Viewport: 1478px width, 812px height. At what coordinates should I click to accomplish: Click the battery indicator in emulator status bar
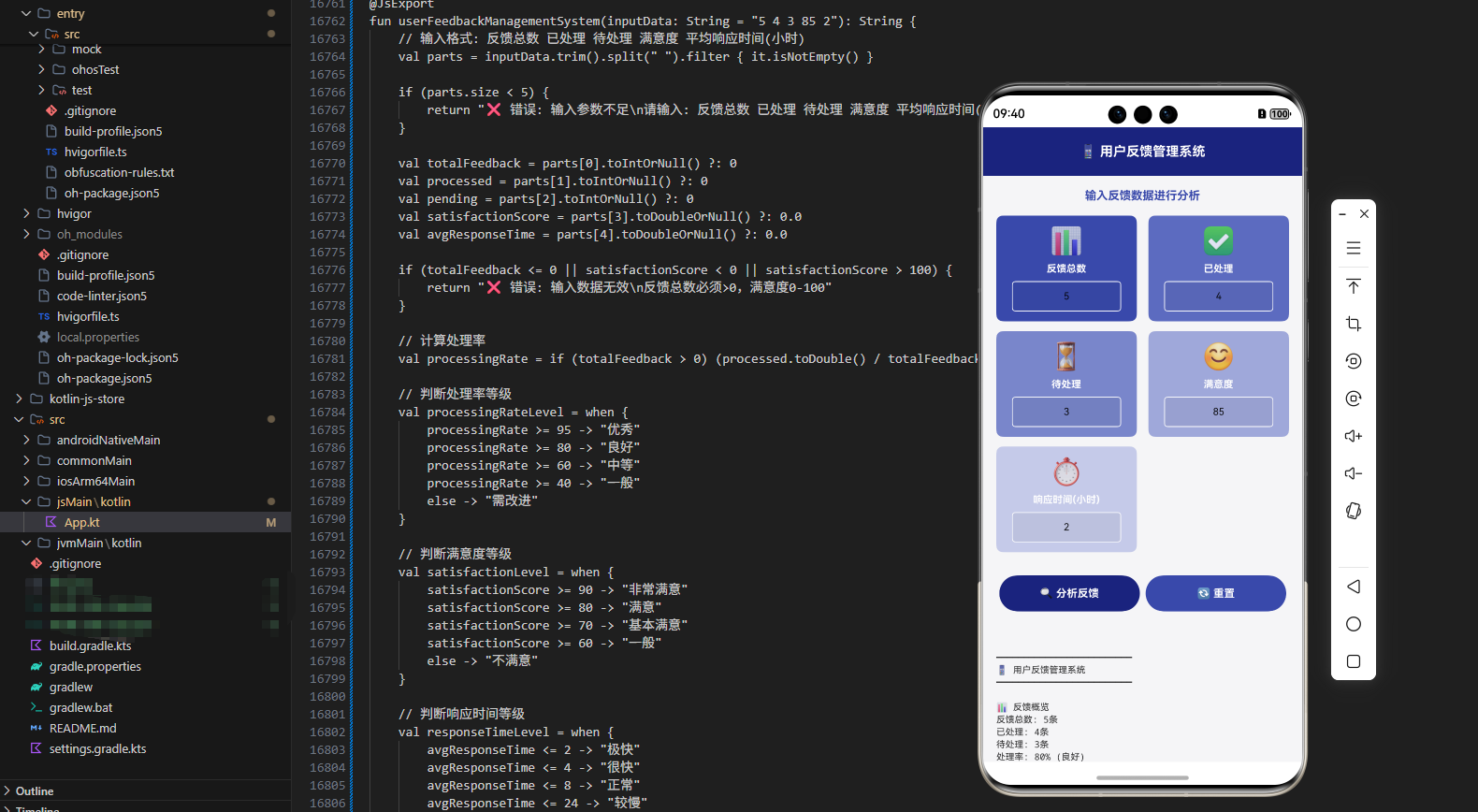tap(1281, 114)
